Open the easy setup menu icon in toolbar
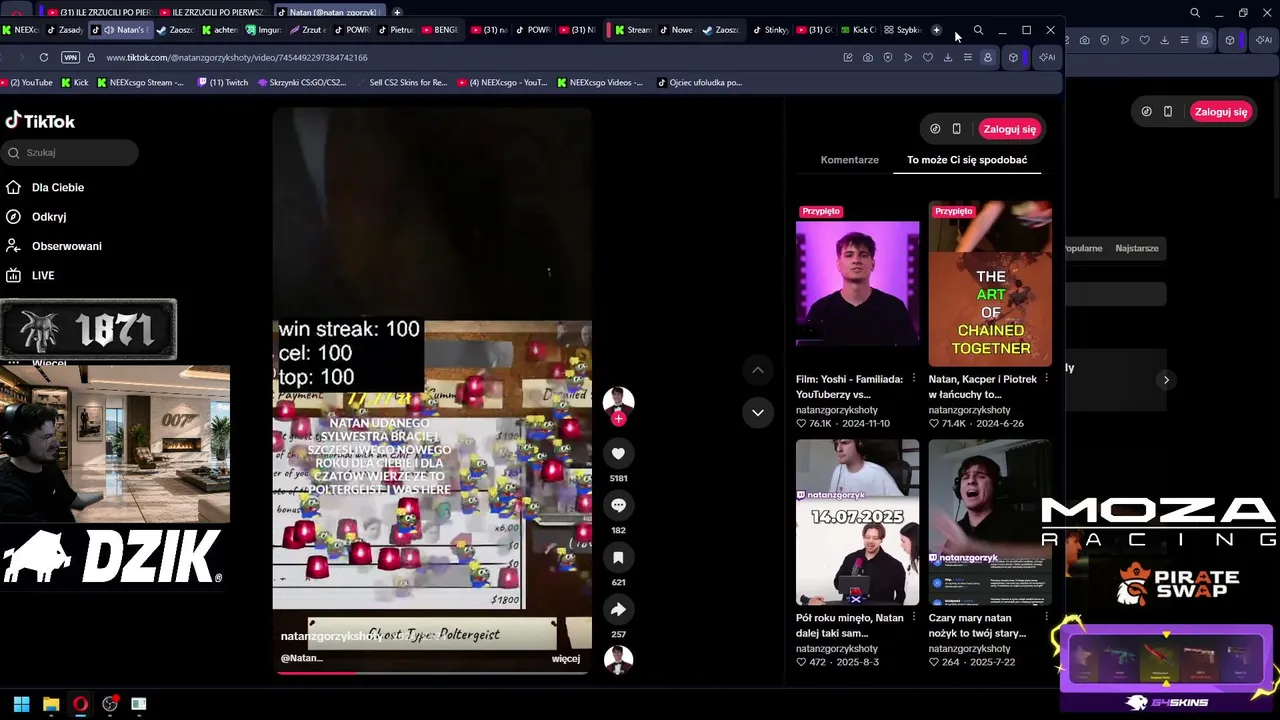Screen dimensions: 1280x720 (x=968, y=57)
